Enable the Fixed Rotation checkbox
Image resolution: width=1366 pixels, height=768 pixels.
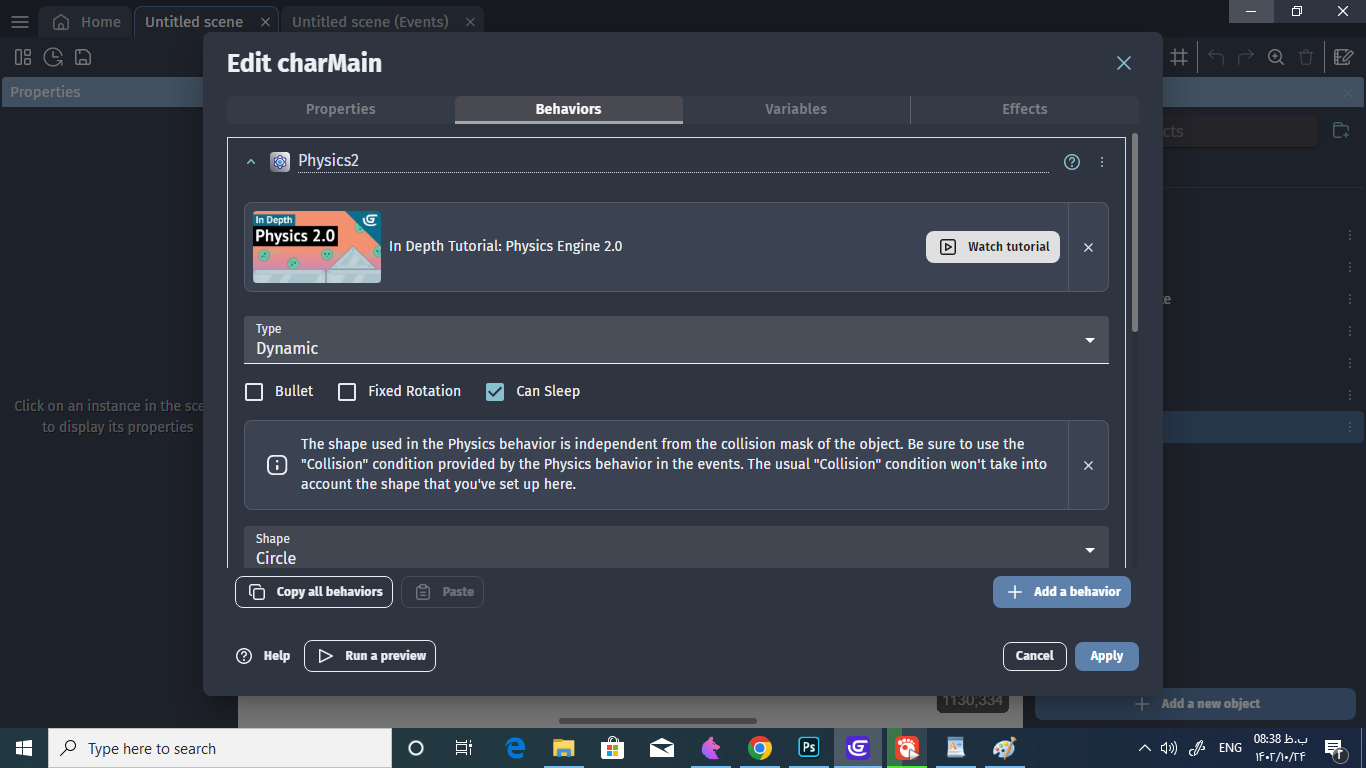[347, 392]
